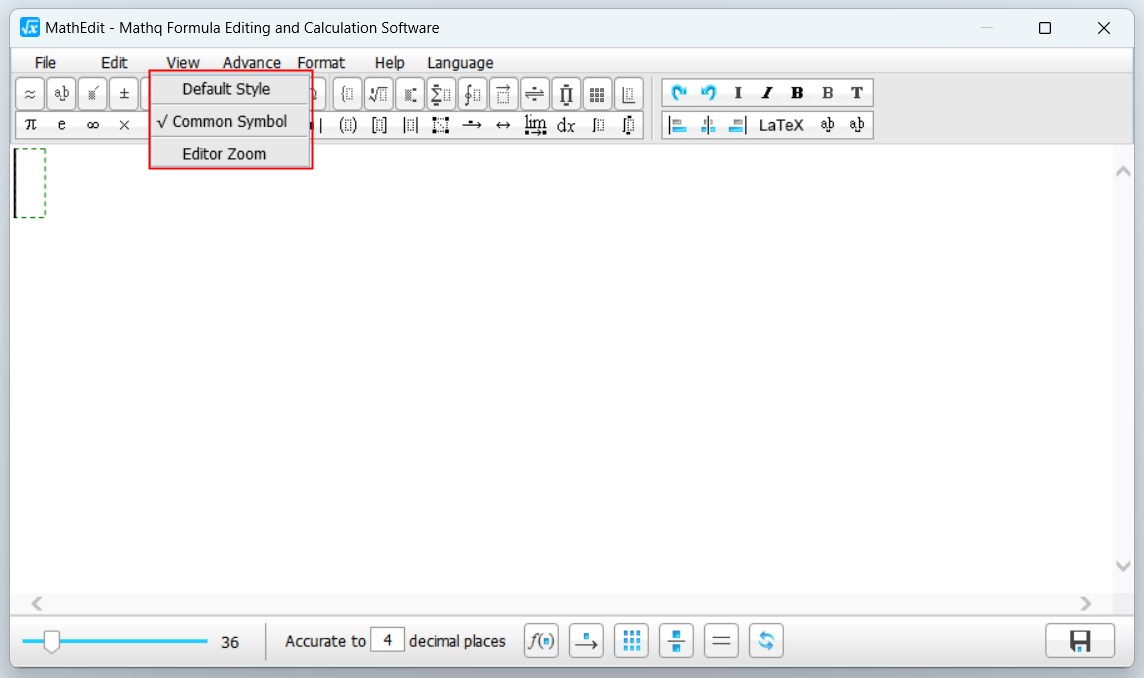Maximize the MathEdit window
This screenshot has height=678, width=1144.
click(x=1045, y=28)
